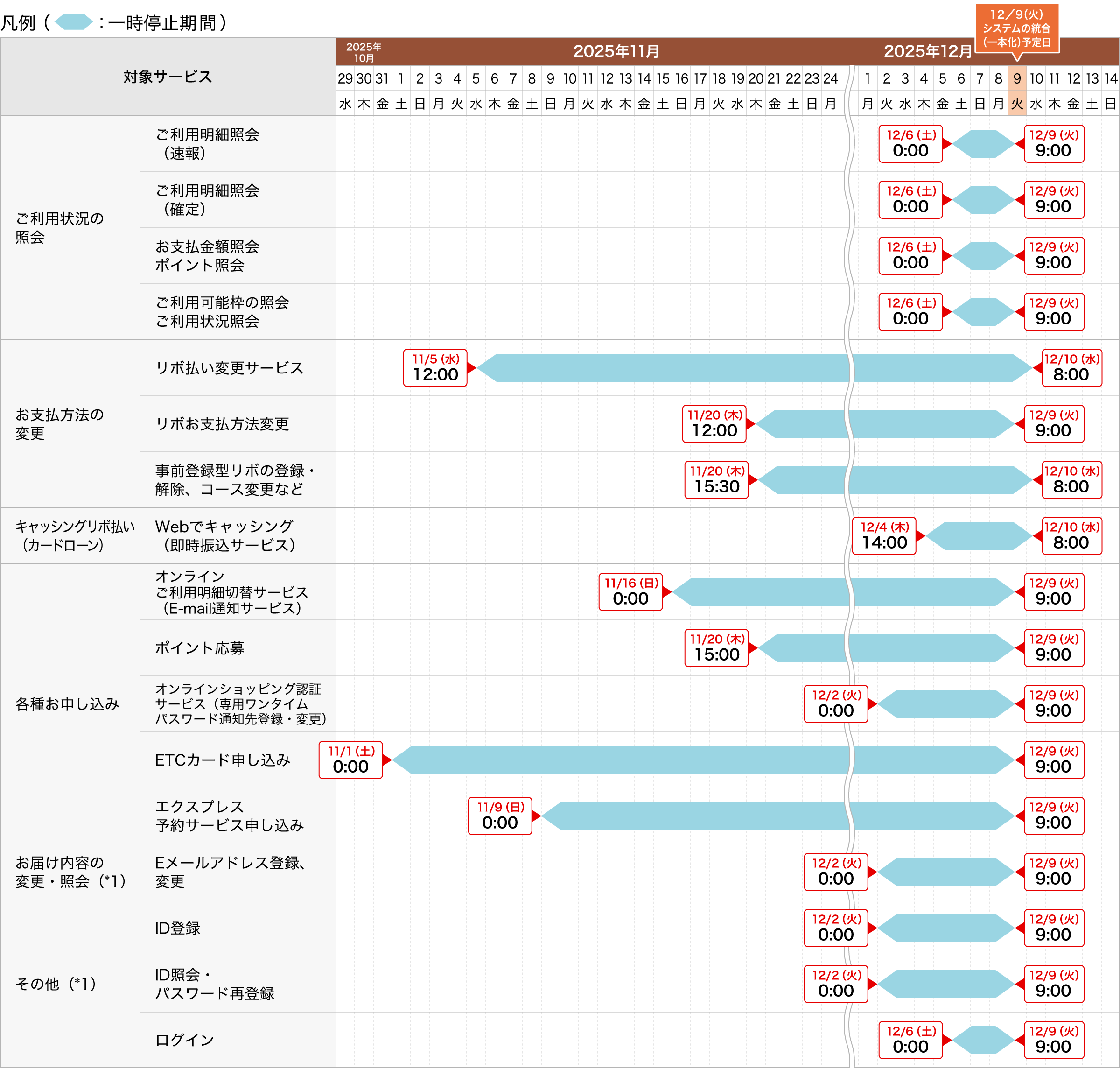Click the blue suspension bar for ID照会・パスワード再登録
The height and width of the screenshot is (1069, 1120).
[x=946, y=984]
